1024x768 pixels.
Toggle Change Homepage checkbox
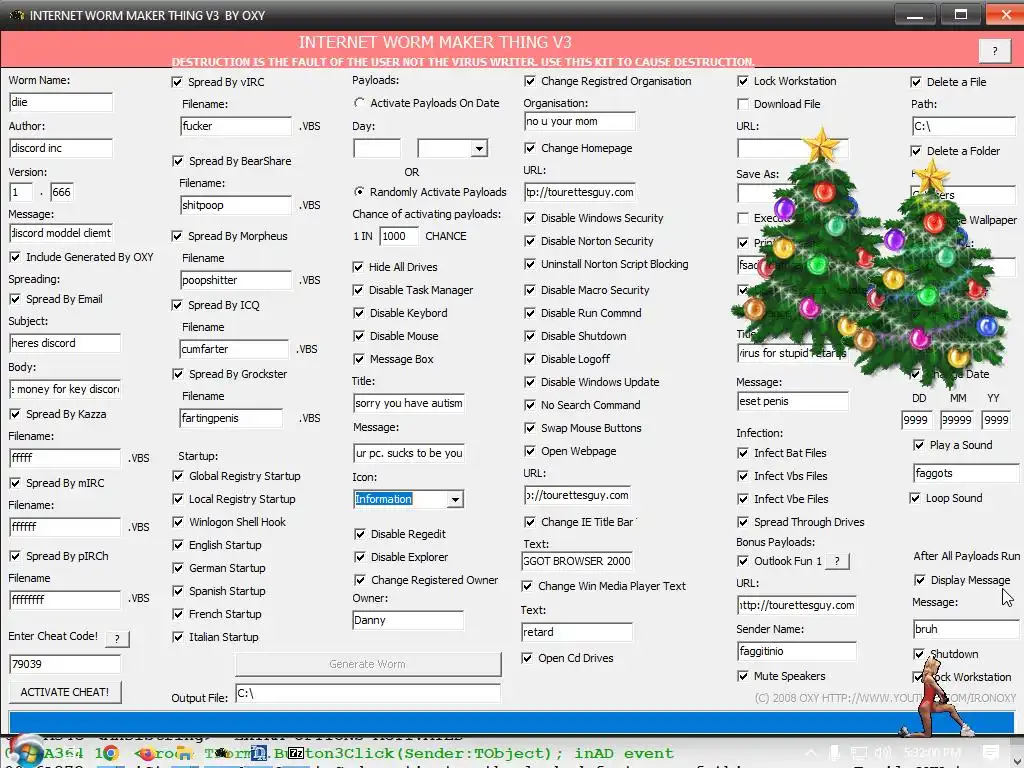pos(530,148)
